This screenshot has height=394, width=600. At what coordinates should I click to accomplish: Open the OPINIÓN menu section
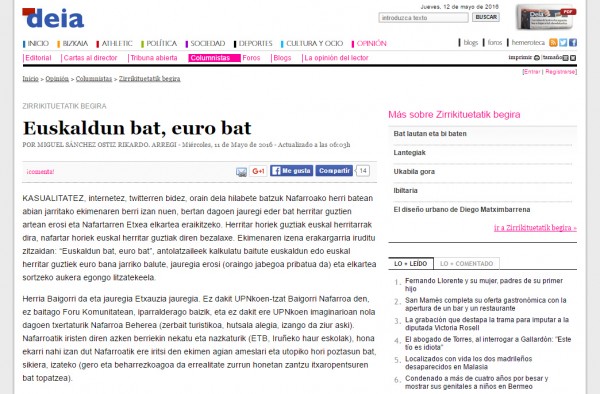pos(372,44)
